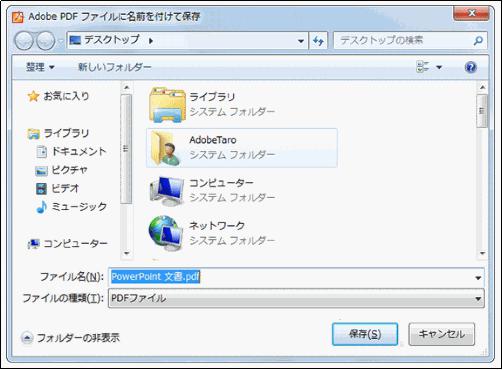Click the file list scrollbar thumb
Image resolution: width=503 pixels, height=370 pixels.
[482, 111]
